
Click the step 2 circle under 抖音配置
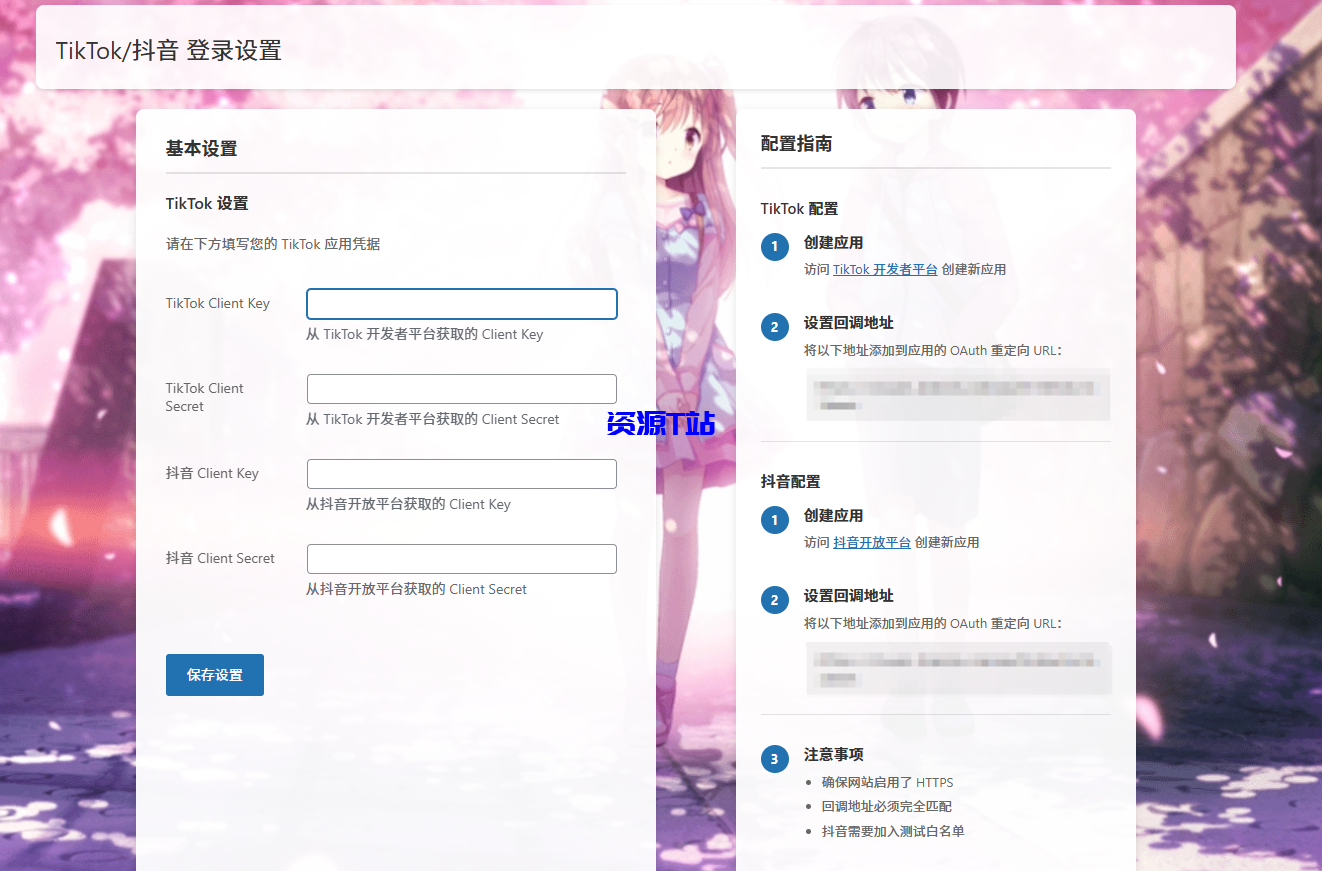pos(775,600)
